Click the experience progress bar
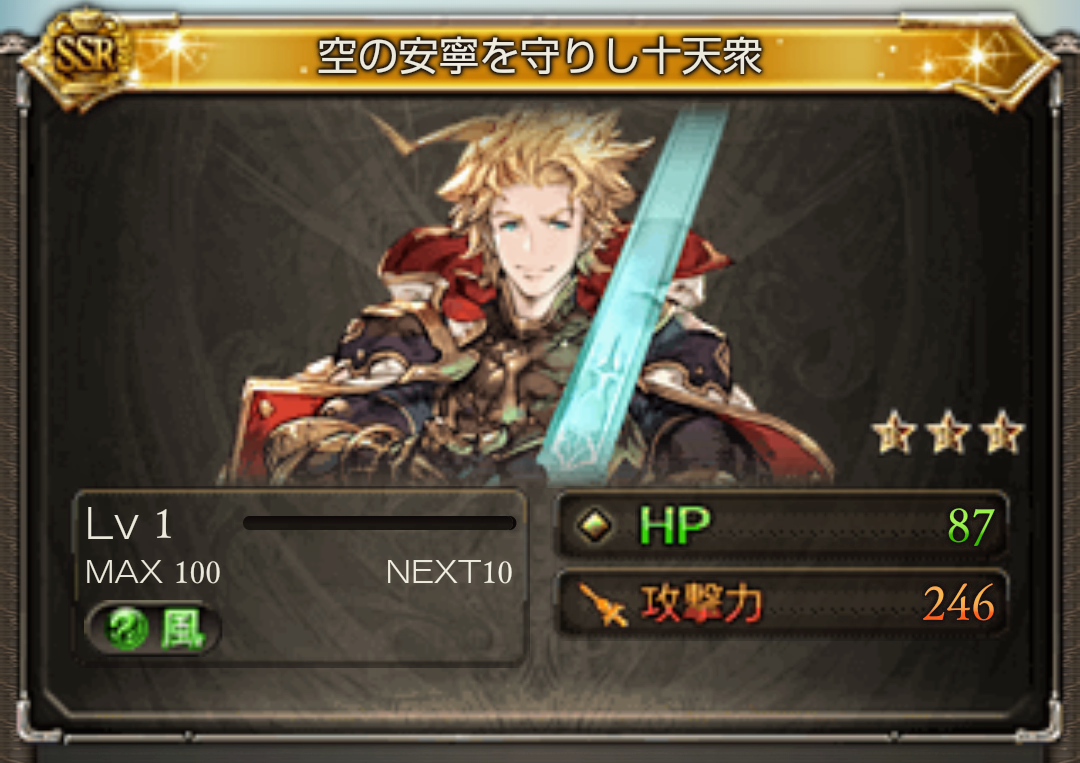This screenshot has height=763, width=1080. [380, 523]
